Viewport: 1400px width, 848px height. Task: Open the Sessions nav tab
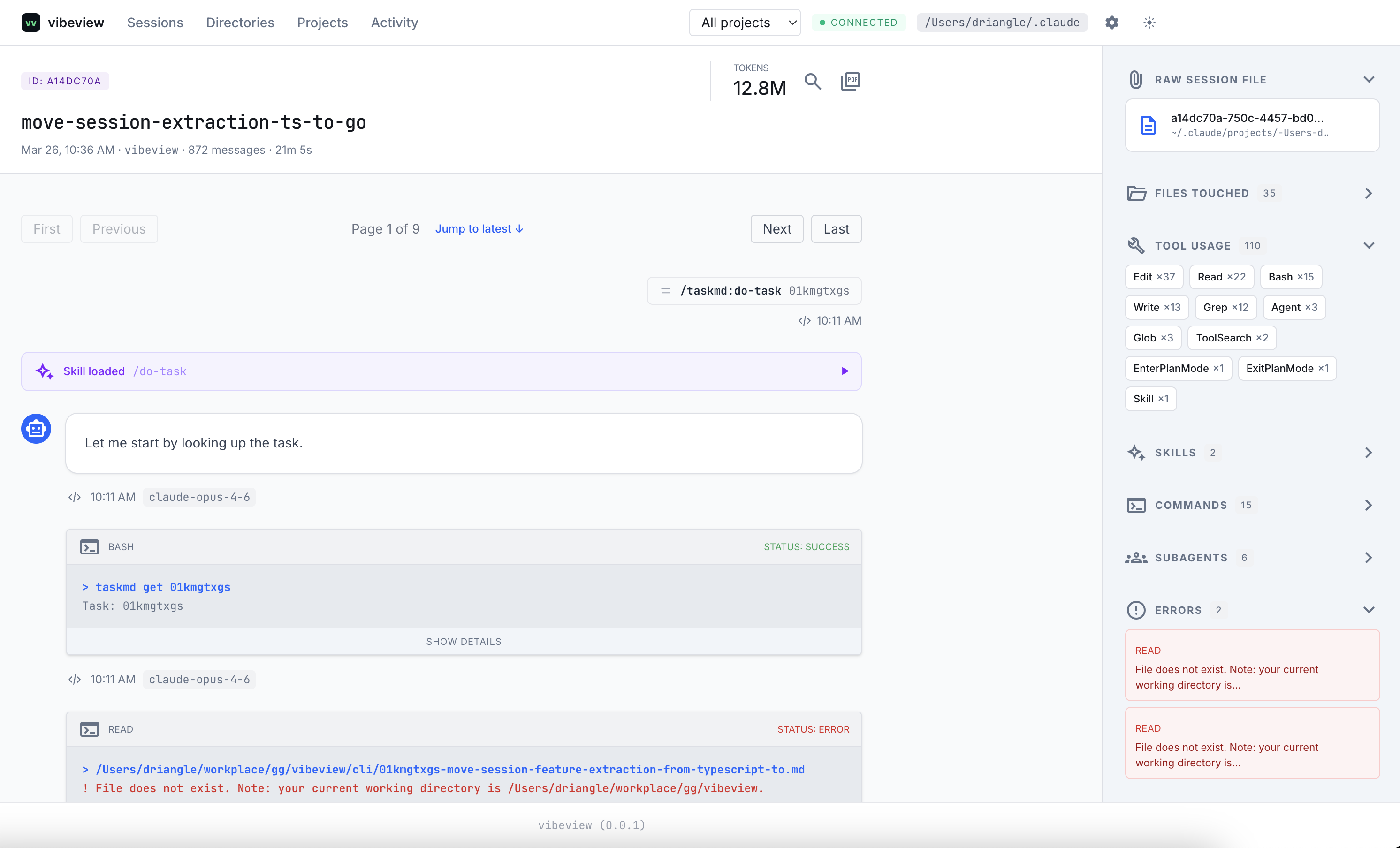(154, 23)
